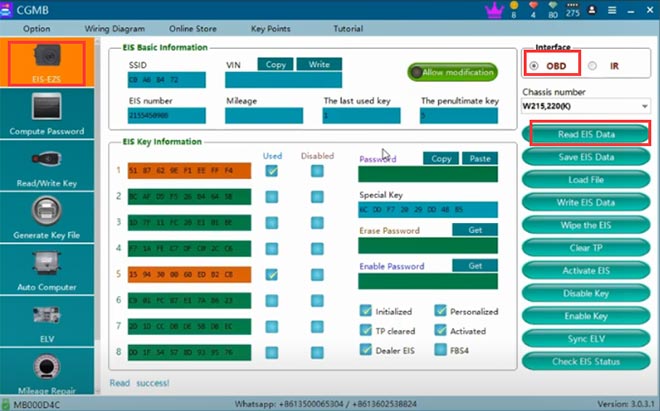This screenshot has width=660, height=411.
Task: Toggle the FBS4 checkbox
Action: 441,349
